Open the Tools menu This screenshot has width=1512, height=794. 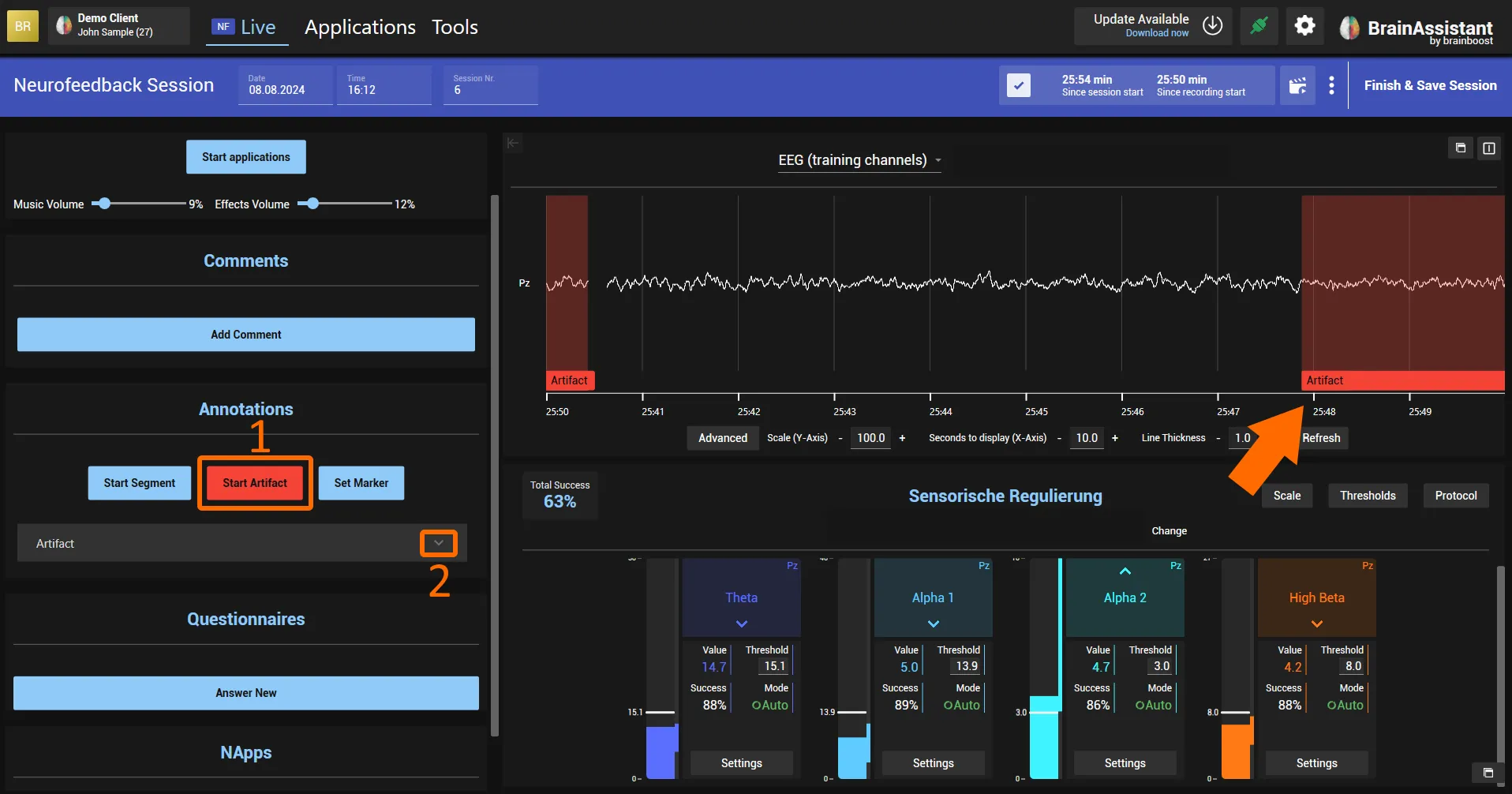(455, 27)
